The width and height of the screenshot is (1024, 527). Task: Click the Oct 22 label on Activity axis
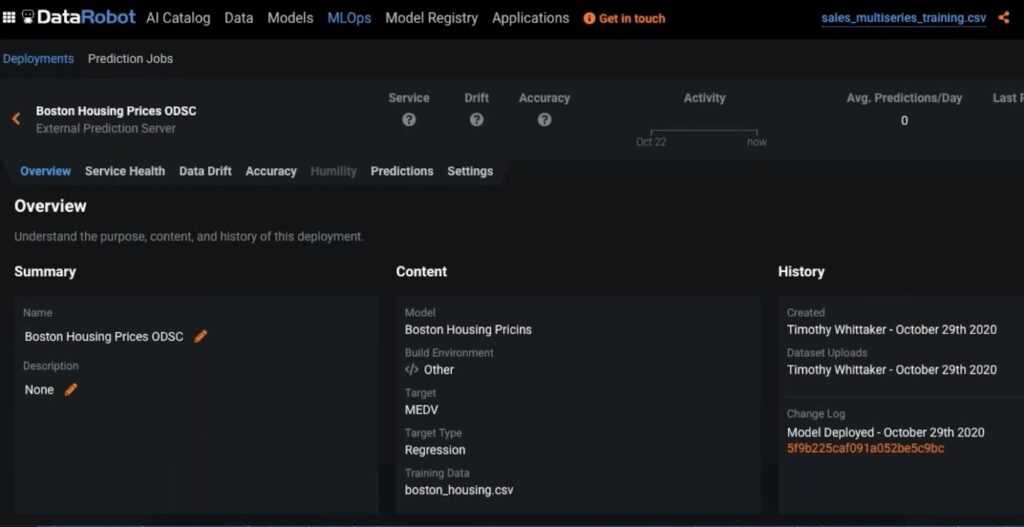651,142
